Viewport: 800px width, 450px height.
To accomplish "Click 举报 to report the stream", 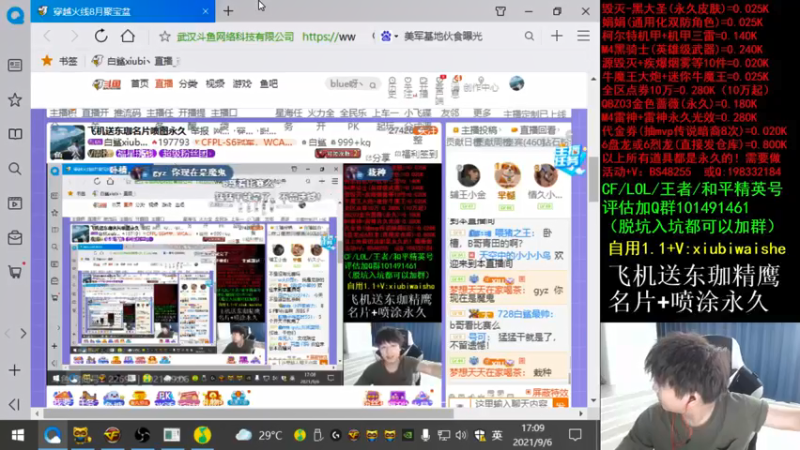I will (199, 131).
